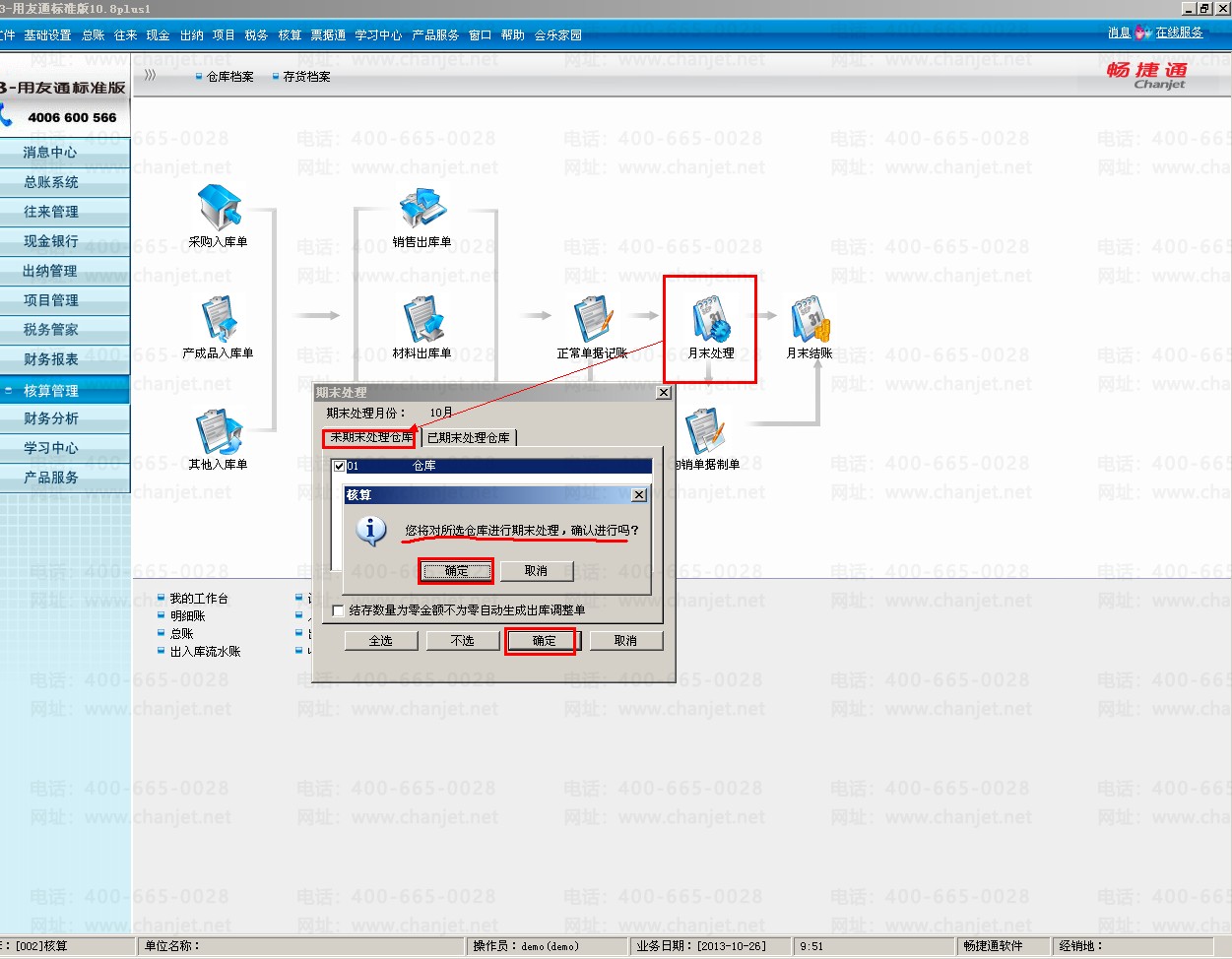Open the 总账 link in bottom list
The height and width of the screenshot is (959, 1232).
click(x=181, y=634)
